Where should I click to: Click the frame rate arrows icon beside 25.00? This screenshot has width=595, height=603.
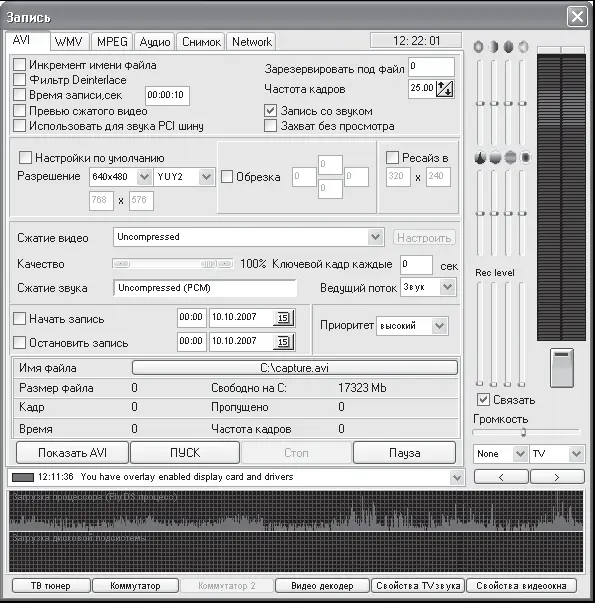tap(445, 89)
